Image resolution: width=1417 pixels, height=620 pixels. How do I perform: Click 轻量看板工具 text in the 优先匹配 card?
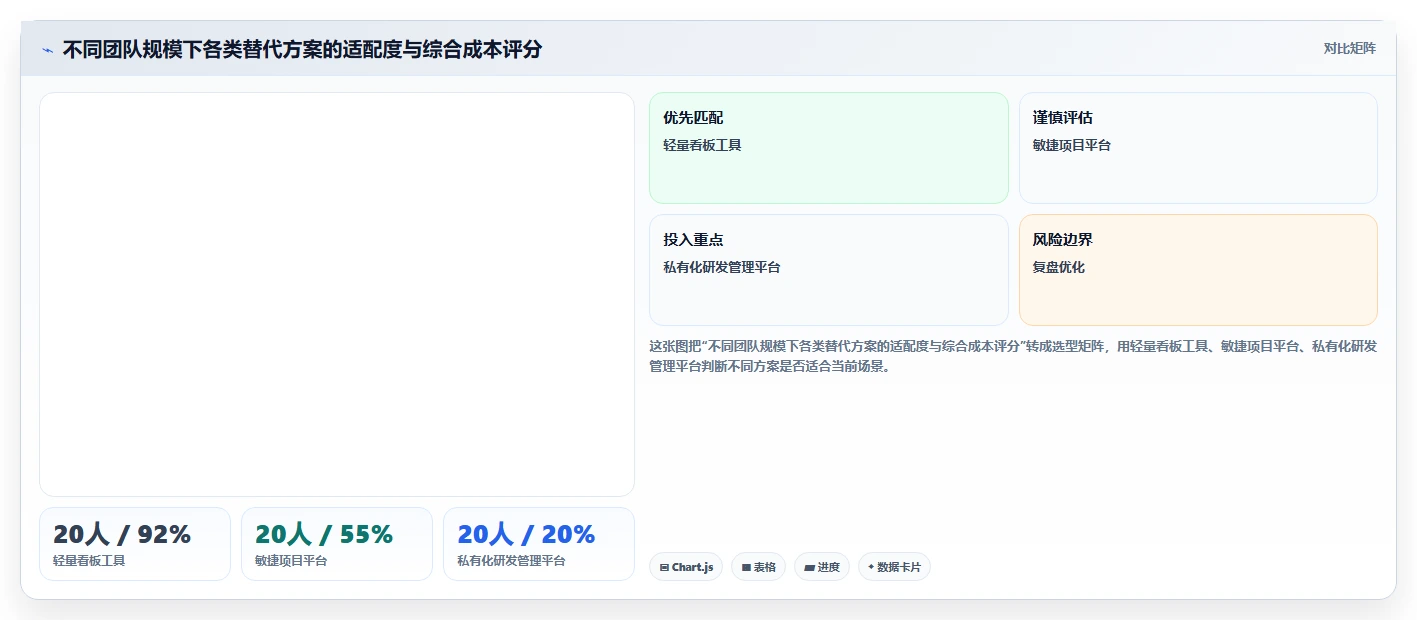(702, 145)
